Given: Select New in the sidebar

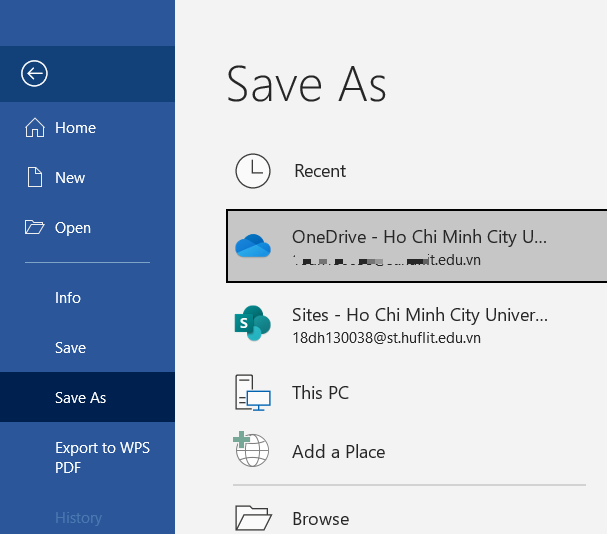Looking at the screenshot, I should pos(87,178).
